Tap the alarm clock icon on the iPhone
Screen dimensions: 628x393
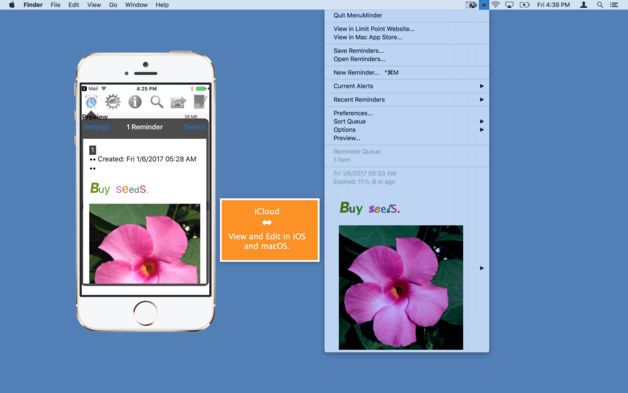91,102
